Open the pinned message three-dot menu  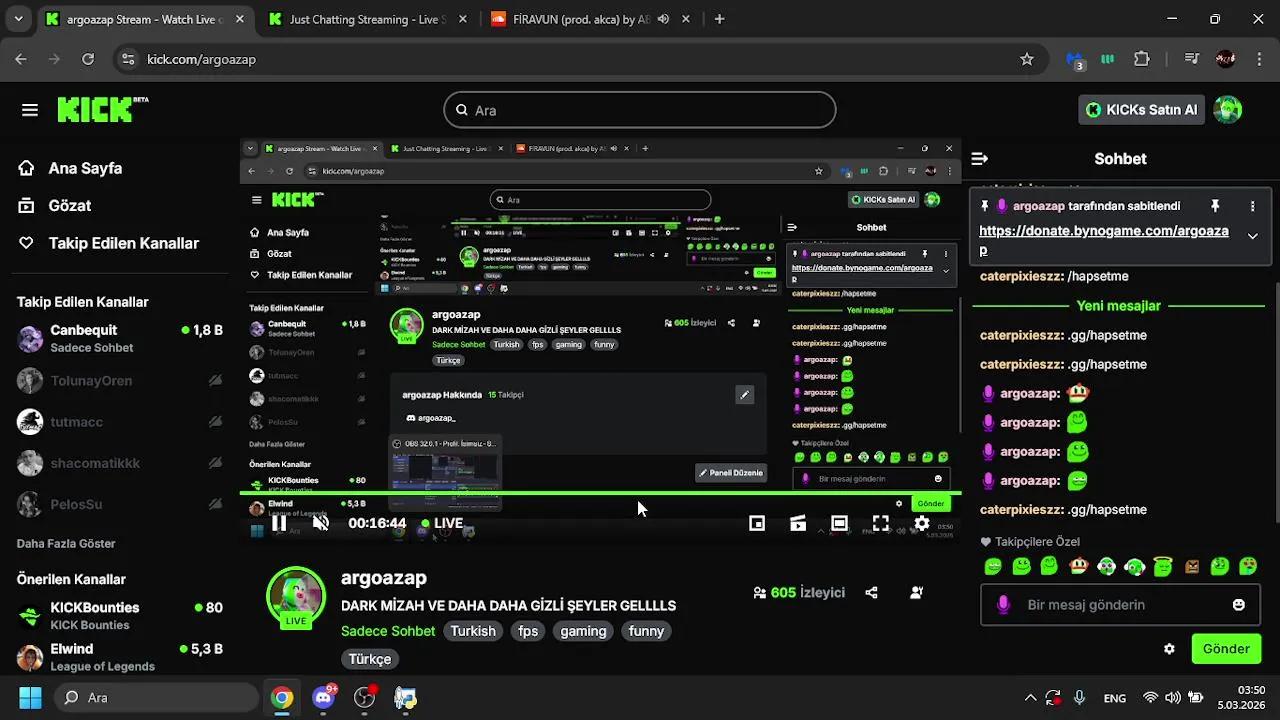[x=1253, y=206]
